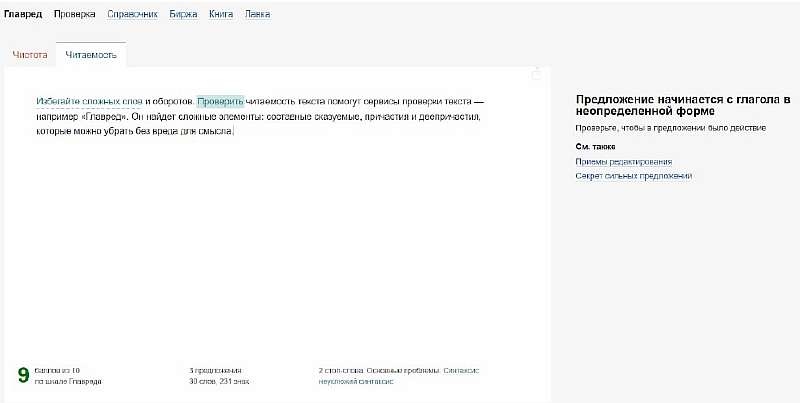Open the Книга page
This screenshot has height=403, width=800.
[x=221, y=15]
